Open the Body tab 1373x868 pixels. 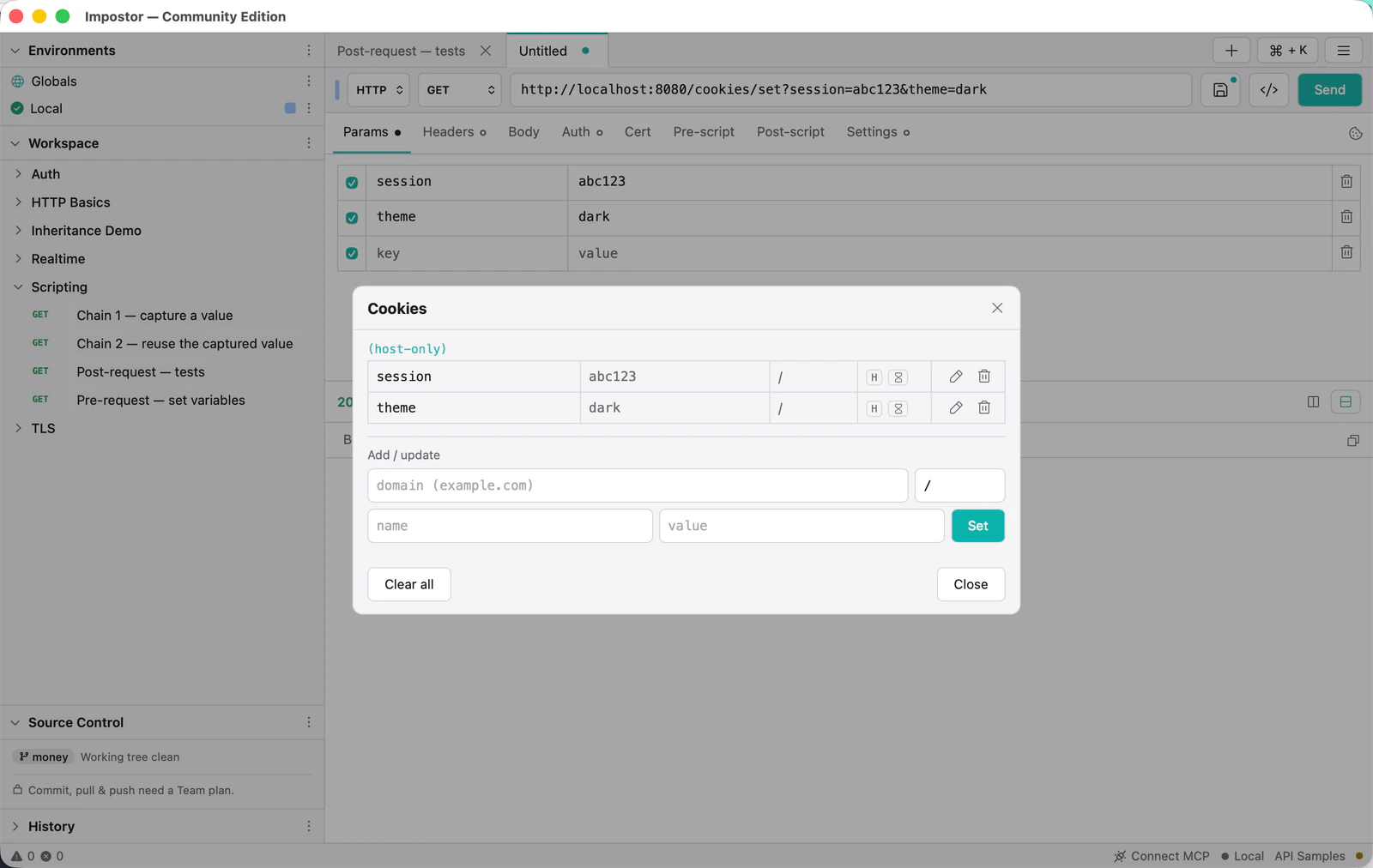pos(523,132)
